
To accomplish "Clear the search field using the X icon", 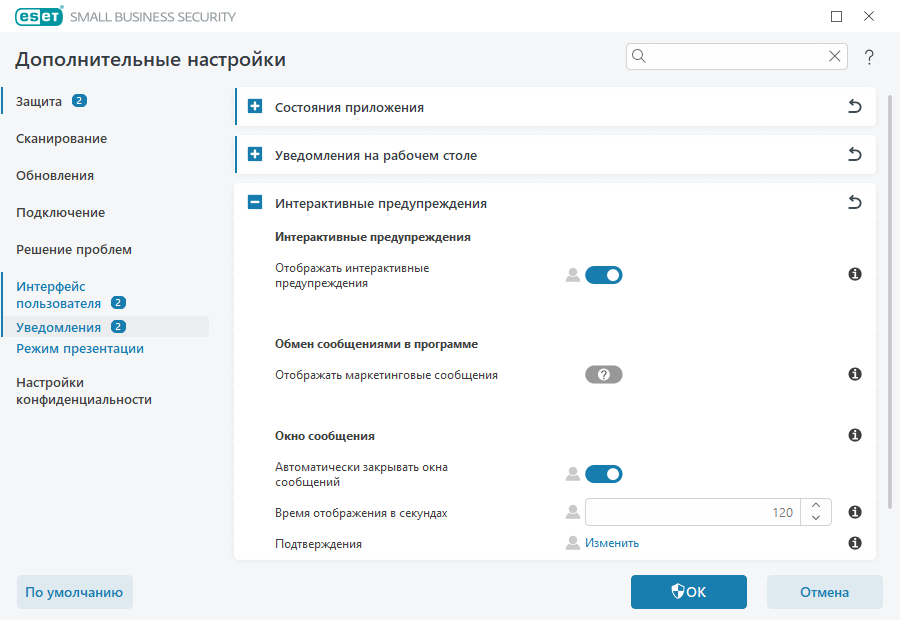I will pos(835,56).
